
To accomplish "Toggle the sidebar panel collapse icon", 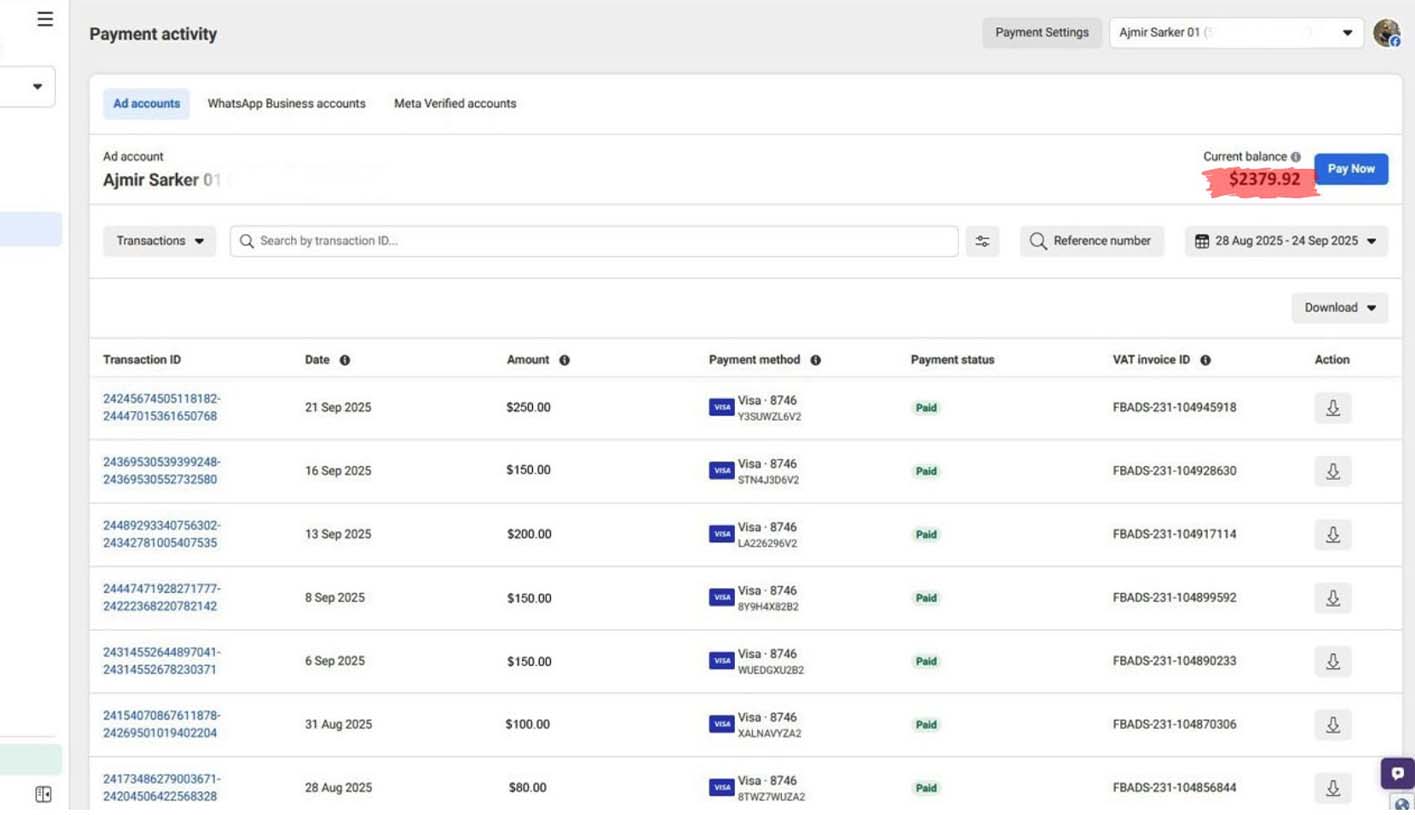I will click(x=43, y=794).
